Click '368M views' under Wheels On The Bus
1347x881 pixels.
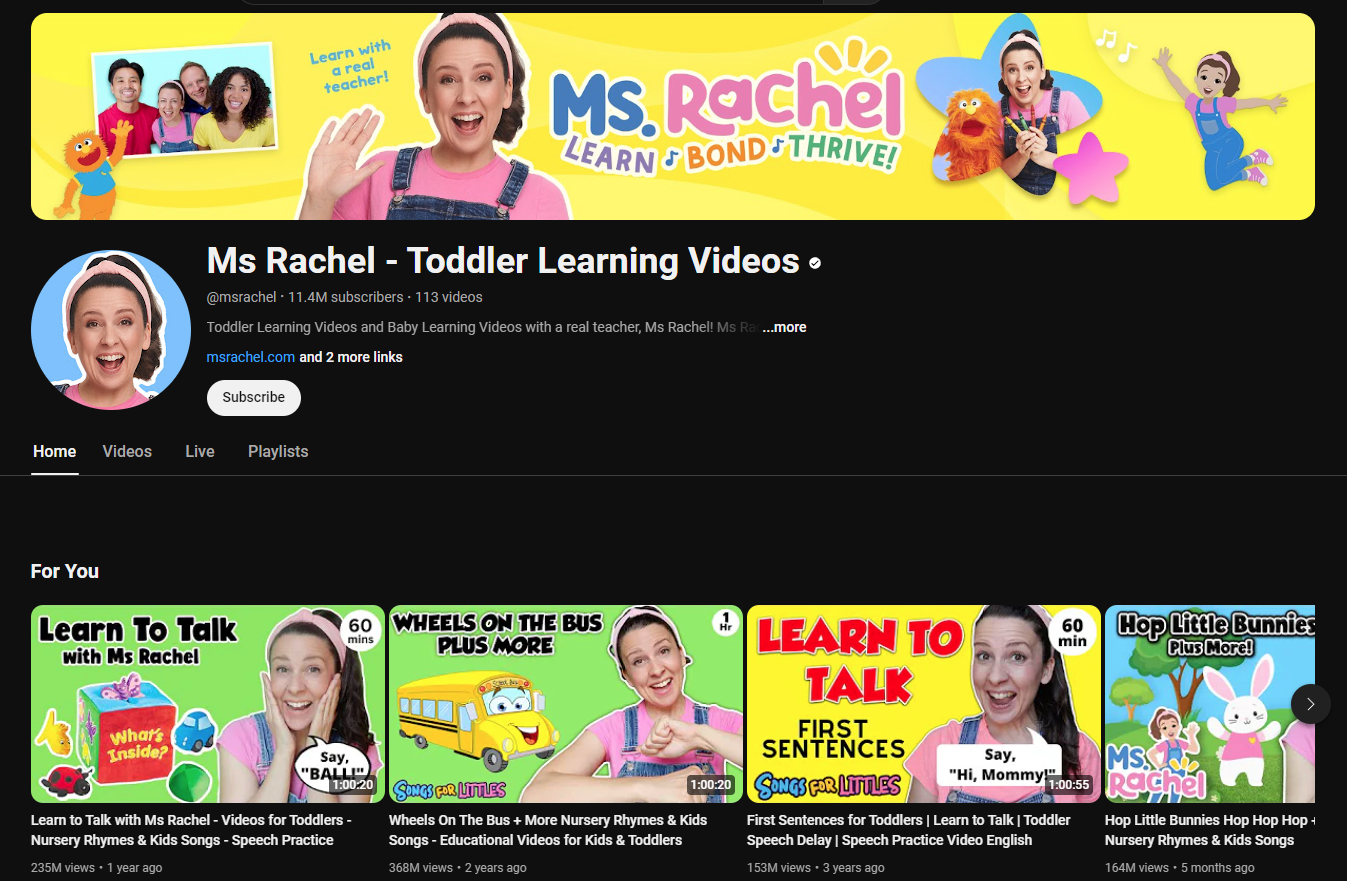pos(421,868)
